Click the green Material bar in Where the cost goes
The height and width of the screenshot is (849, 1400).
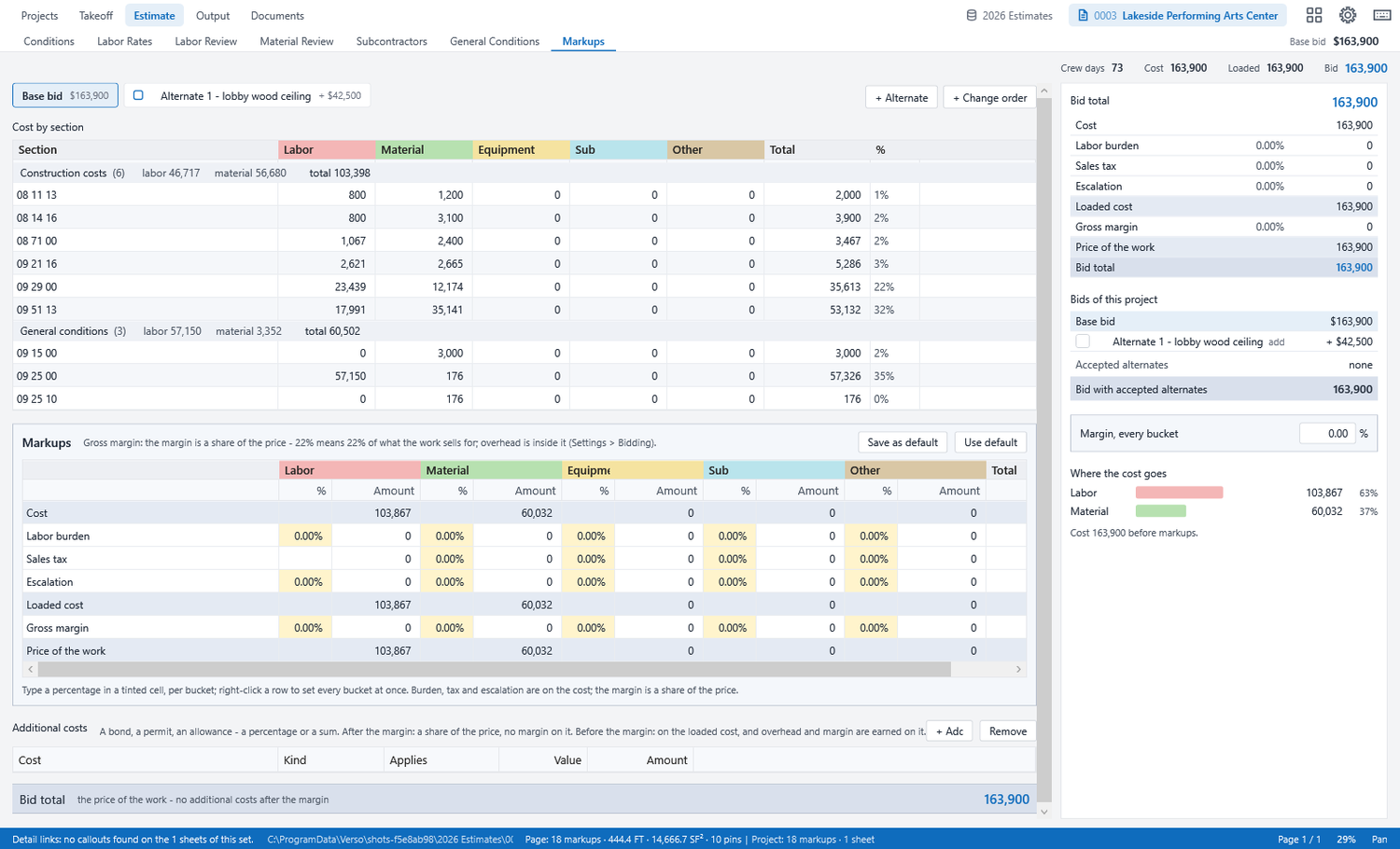1161,511
